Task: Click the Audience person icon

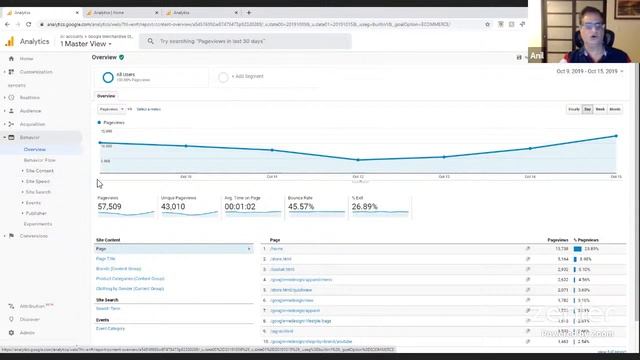Action: pos(11,111)
